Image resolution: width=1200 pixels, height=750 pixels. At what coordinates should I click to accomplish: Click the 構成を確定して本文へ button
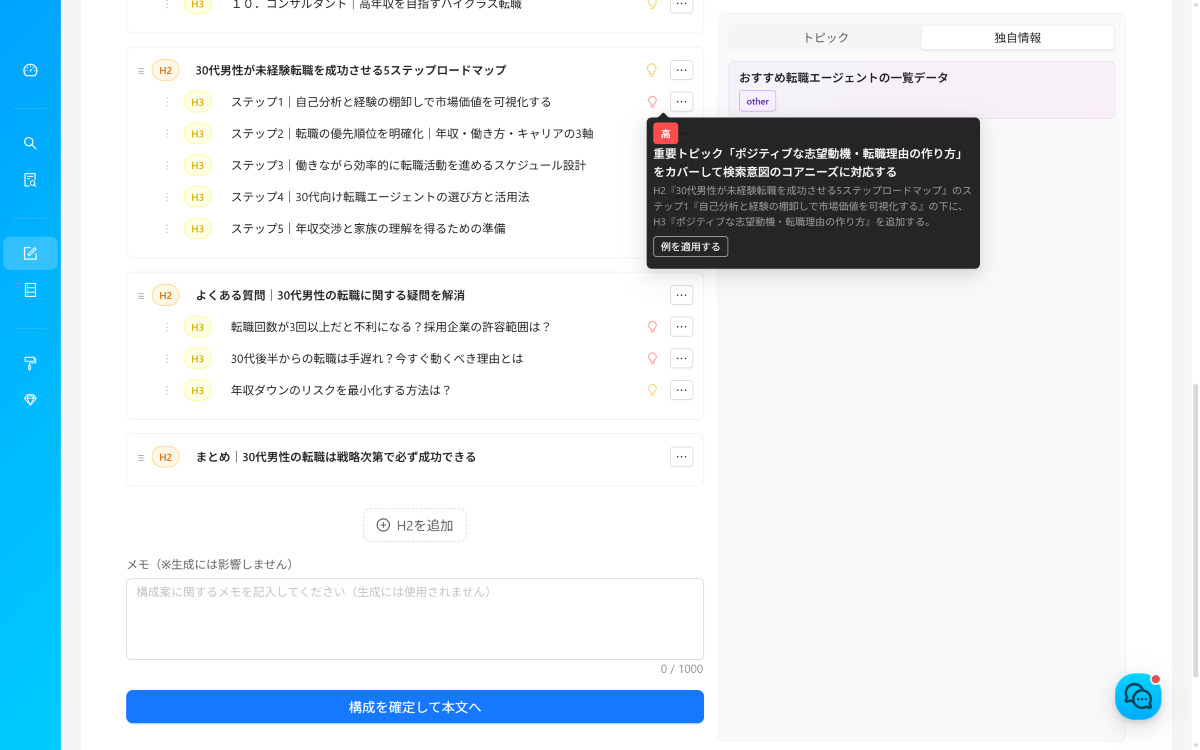pos(415,706)
